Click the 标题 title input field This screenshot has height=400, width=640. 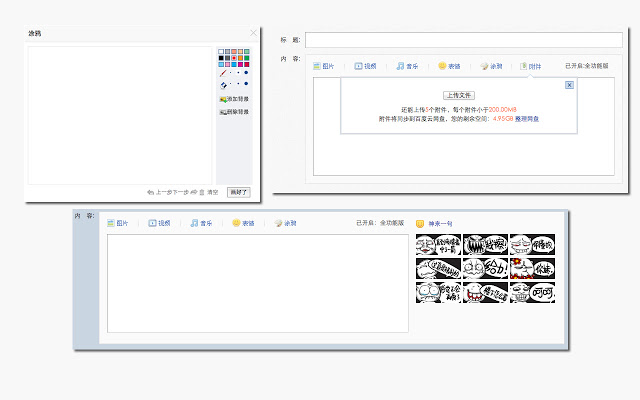(464, 40)
